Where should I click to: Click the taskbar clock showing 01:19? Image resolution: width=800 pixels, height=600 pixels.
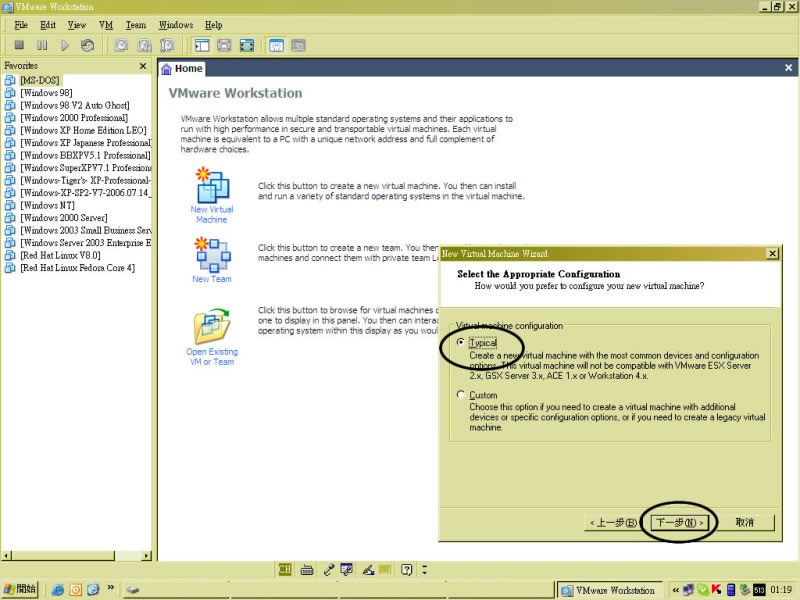click(781, 590)
